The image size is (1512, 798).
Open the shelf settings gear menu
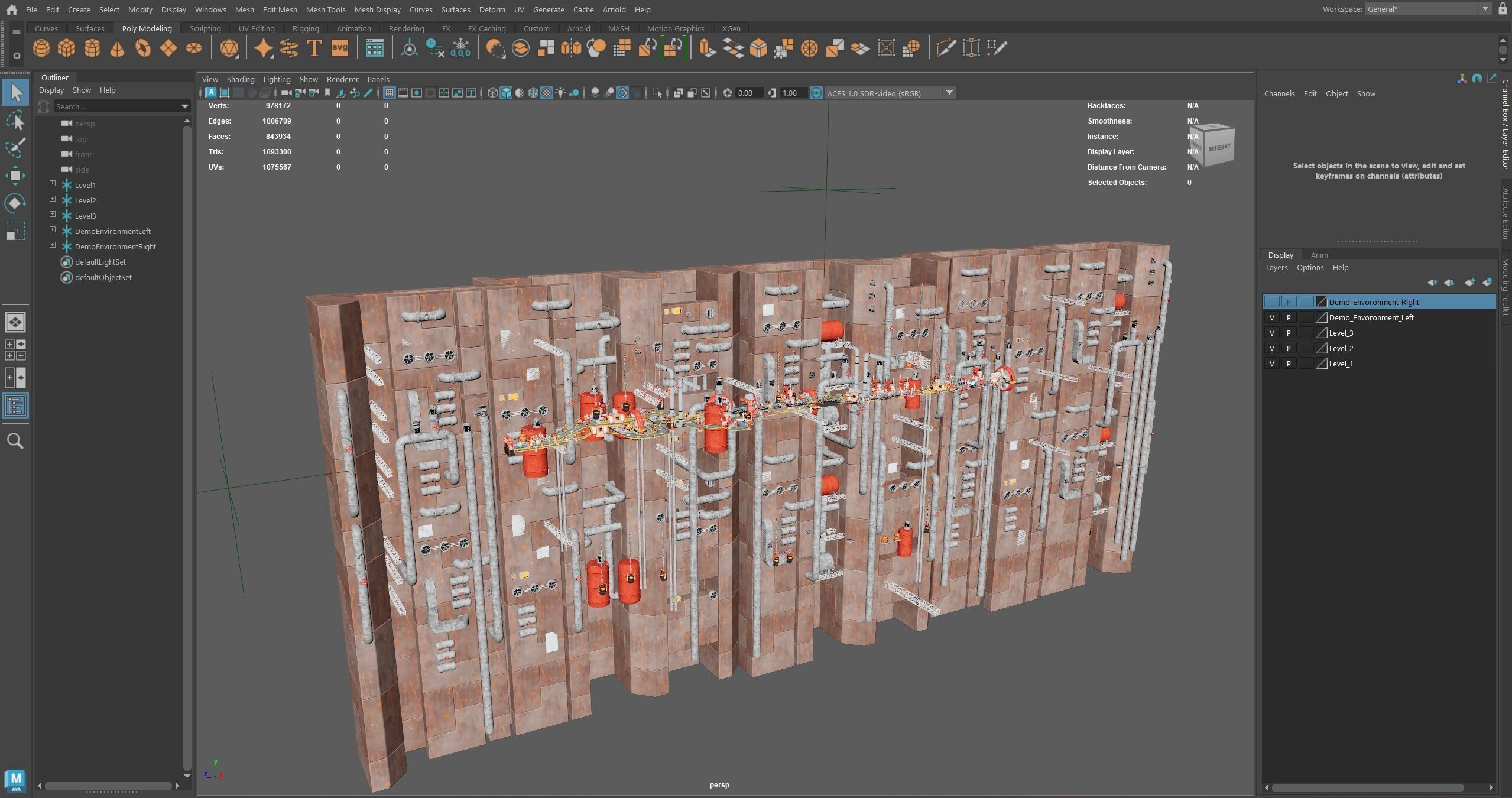click(17, 56)
